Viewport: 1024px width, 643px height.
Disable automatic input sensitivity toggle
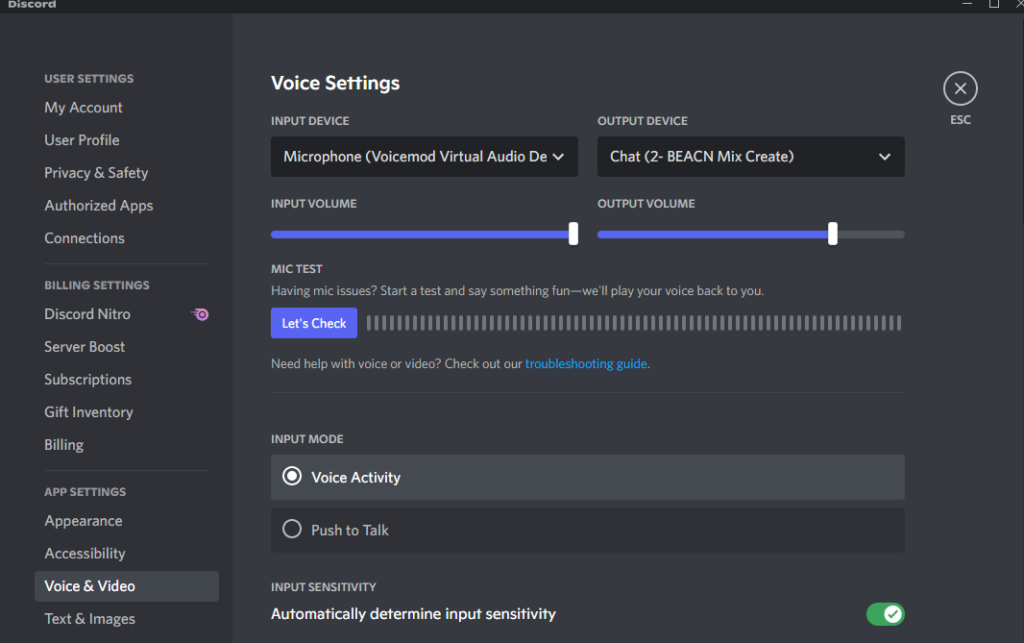(x=884, y=613)
